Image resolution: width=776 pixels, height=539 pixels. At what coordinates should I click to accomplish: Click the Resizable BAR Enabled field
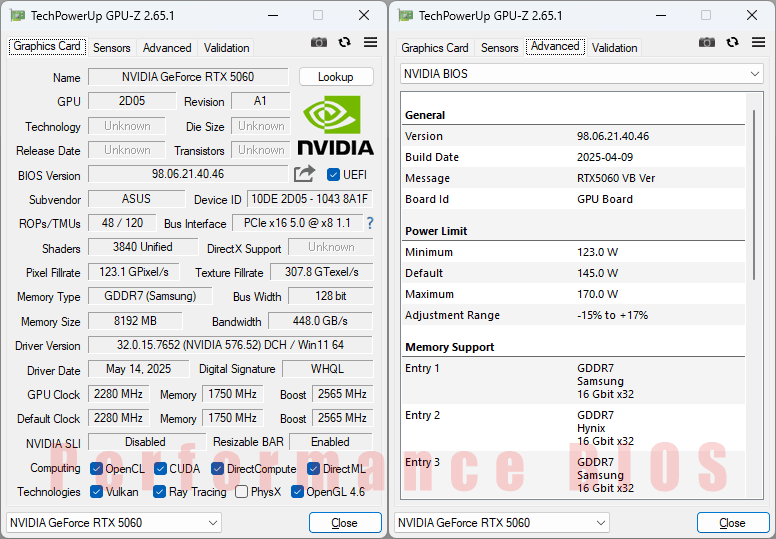(x=331, y=441)
